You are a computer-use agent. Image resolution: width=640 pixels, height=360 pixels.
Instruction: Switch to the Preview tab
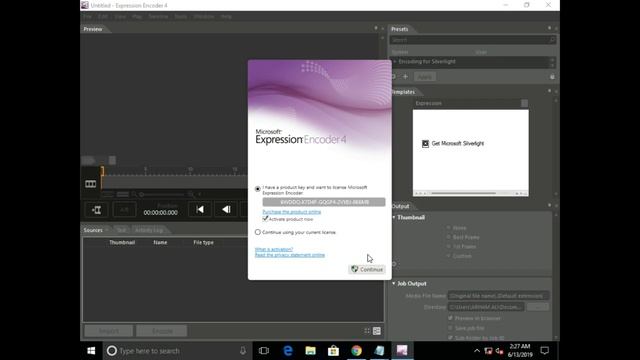[x=93, y=29]
